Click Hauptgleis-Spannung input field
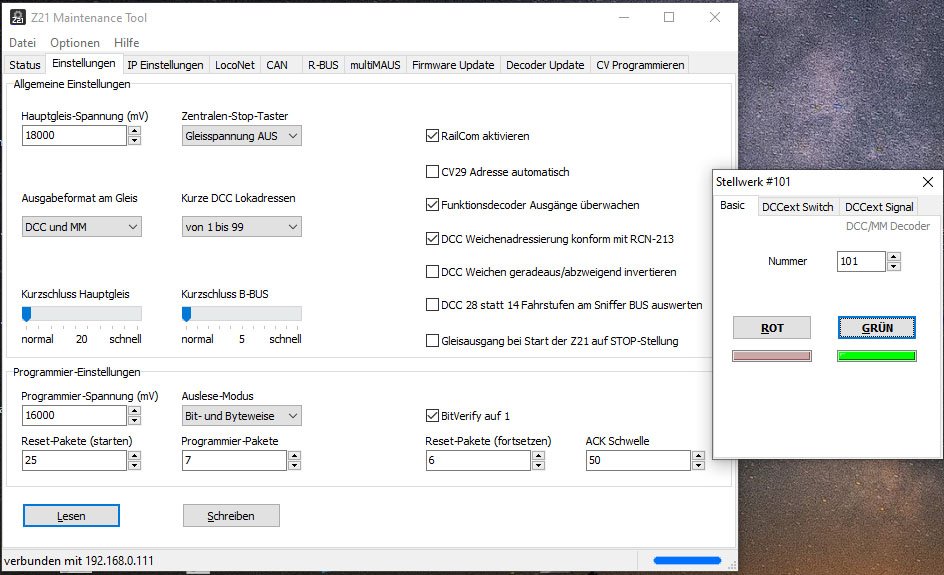The height and width of the screenshot is (575, 944). tap(74, 135)
